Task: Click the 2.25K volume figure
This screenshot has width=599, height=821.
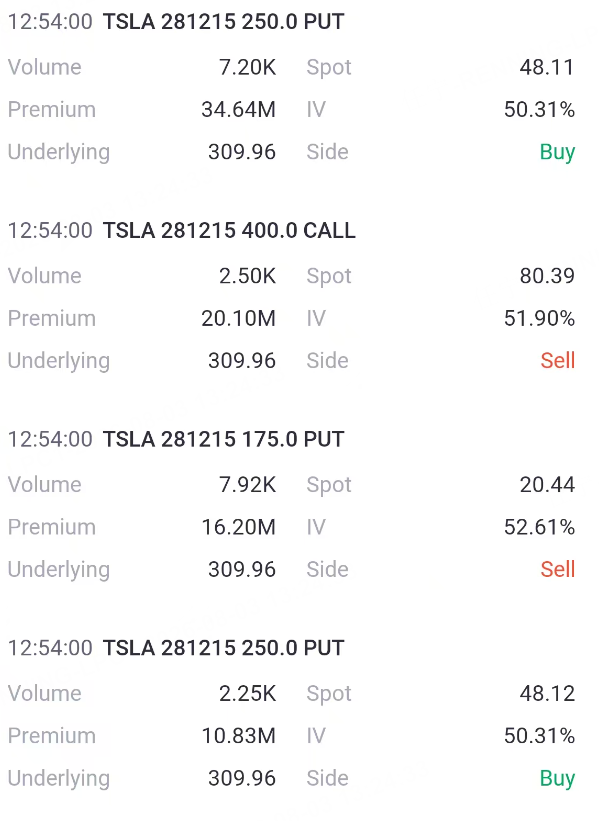Action: 247,694
